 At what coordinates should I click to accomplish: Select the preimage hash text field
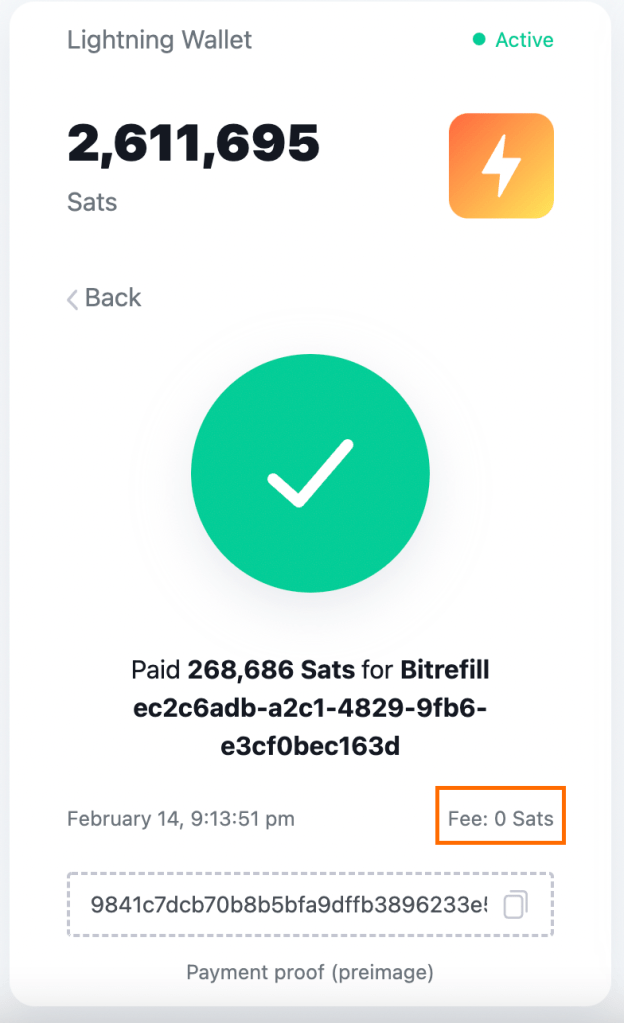288,905
